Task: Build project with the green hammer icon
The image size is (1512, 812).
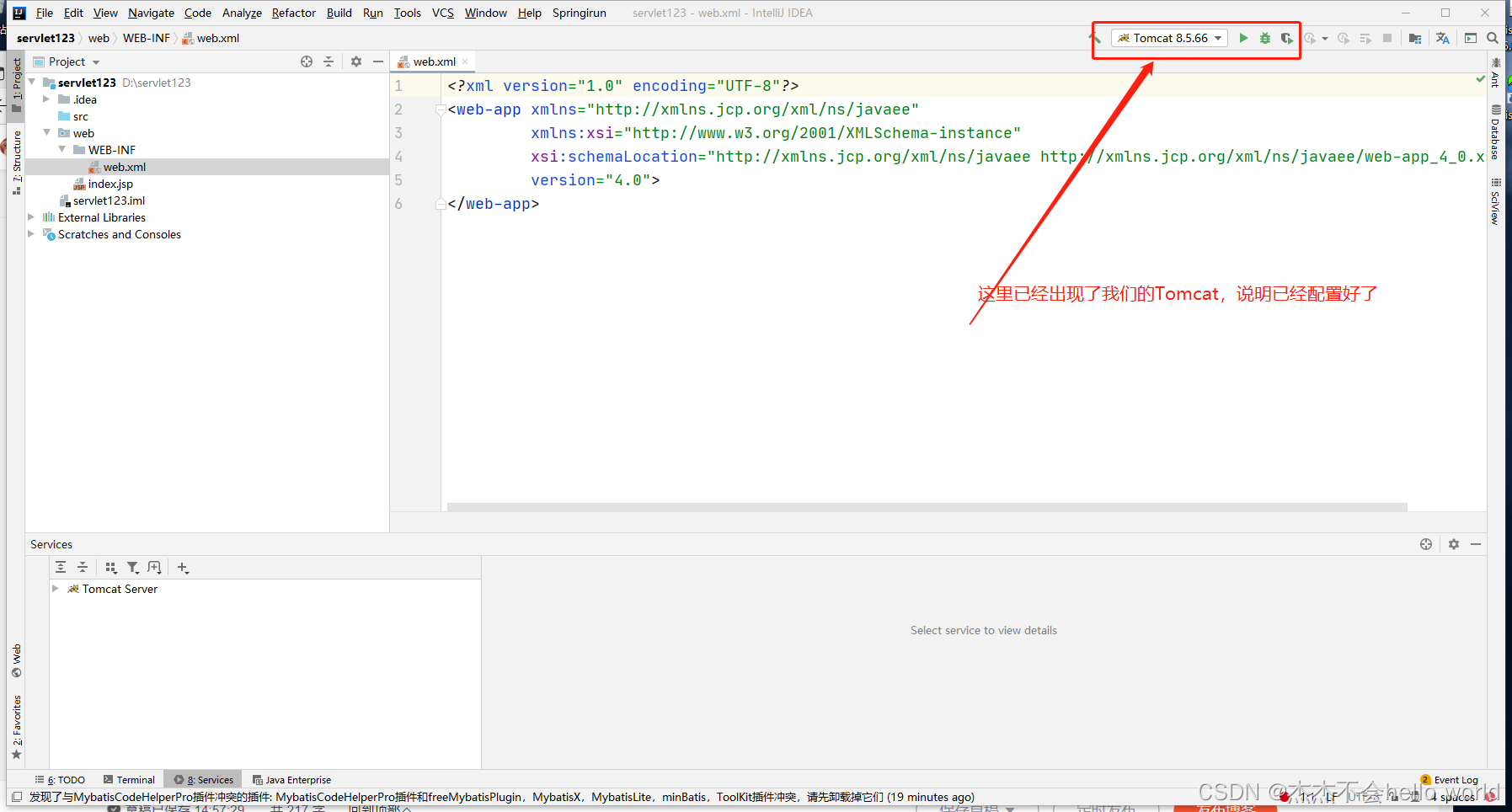Action: tap(1095, 38)
